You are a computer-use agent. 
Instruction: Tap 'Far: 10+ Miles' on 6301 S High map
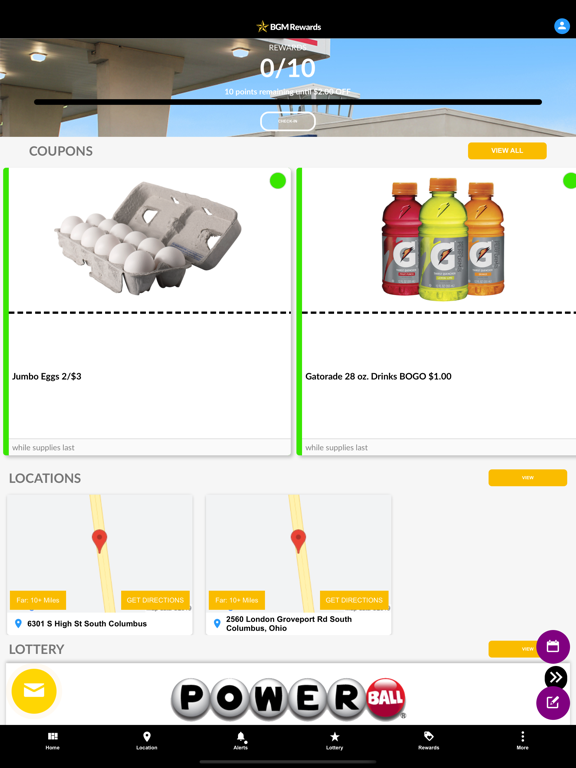point(38,600)
